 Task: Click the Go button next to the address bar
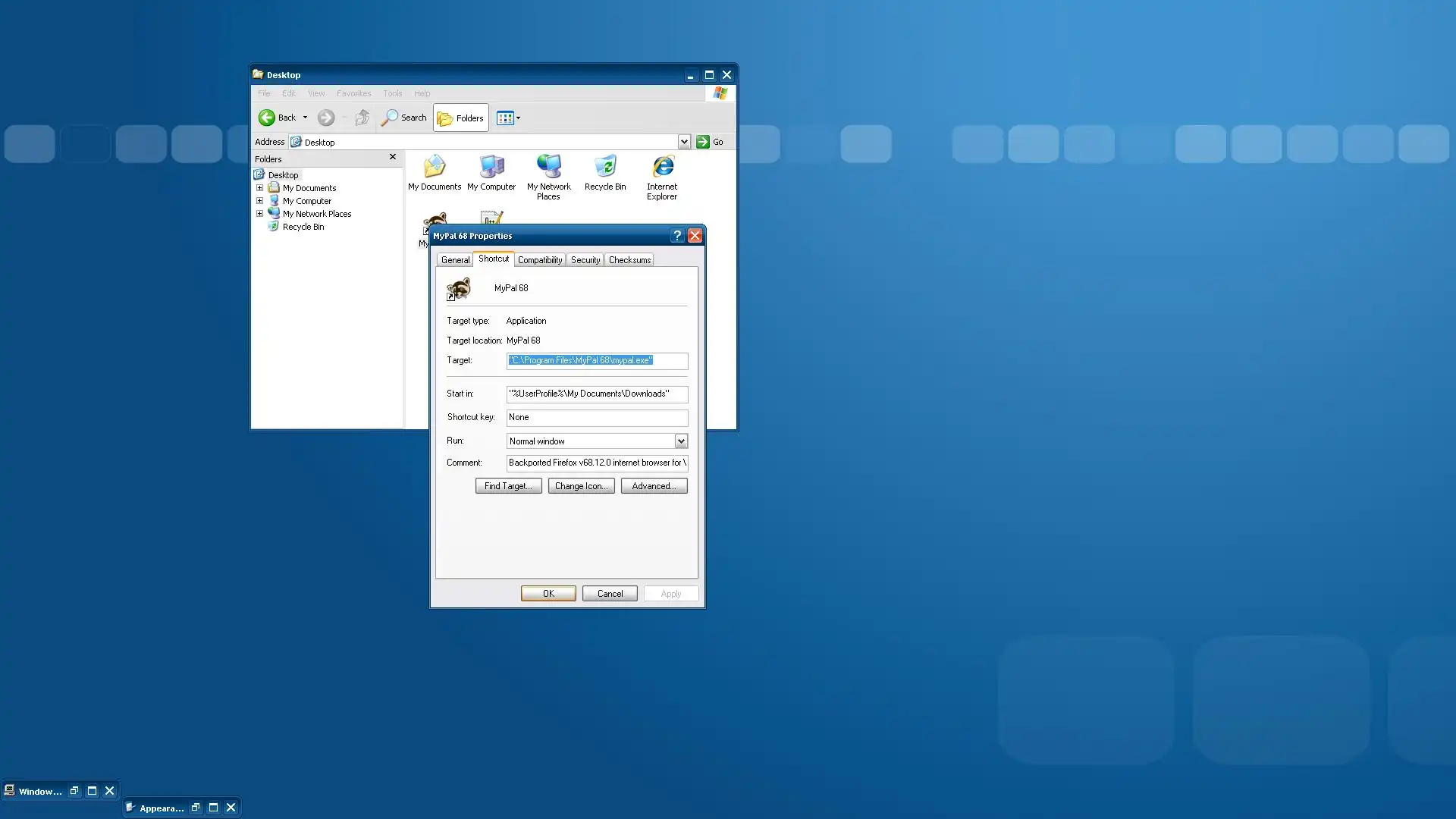710,142
